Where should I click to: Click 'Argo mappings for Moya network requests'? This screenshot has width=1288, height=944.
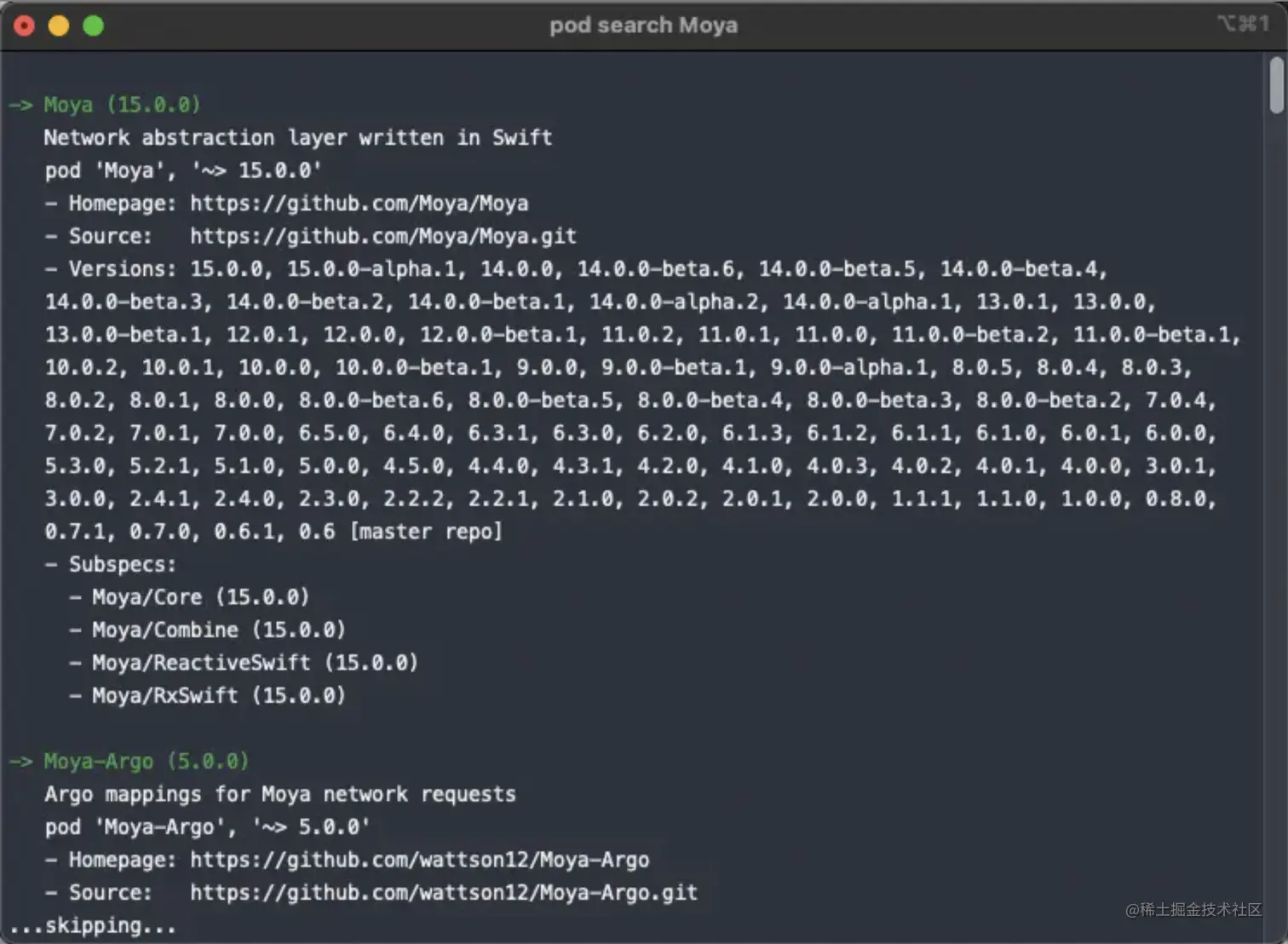click(x=280, y=794)
